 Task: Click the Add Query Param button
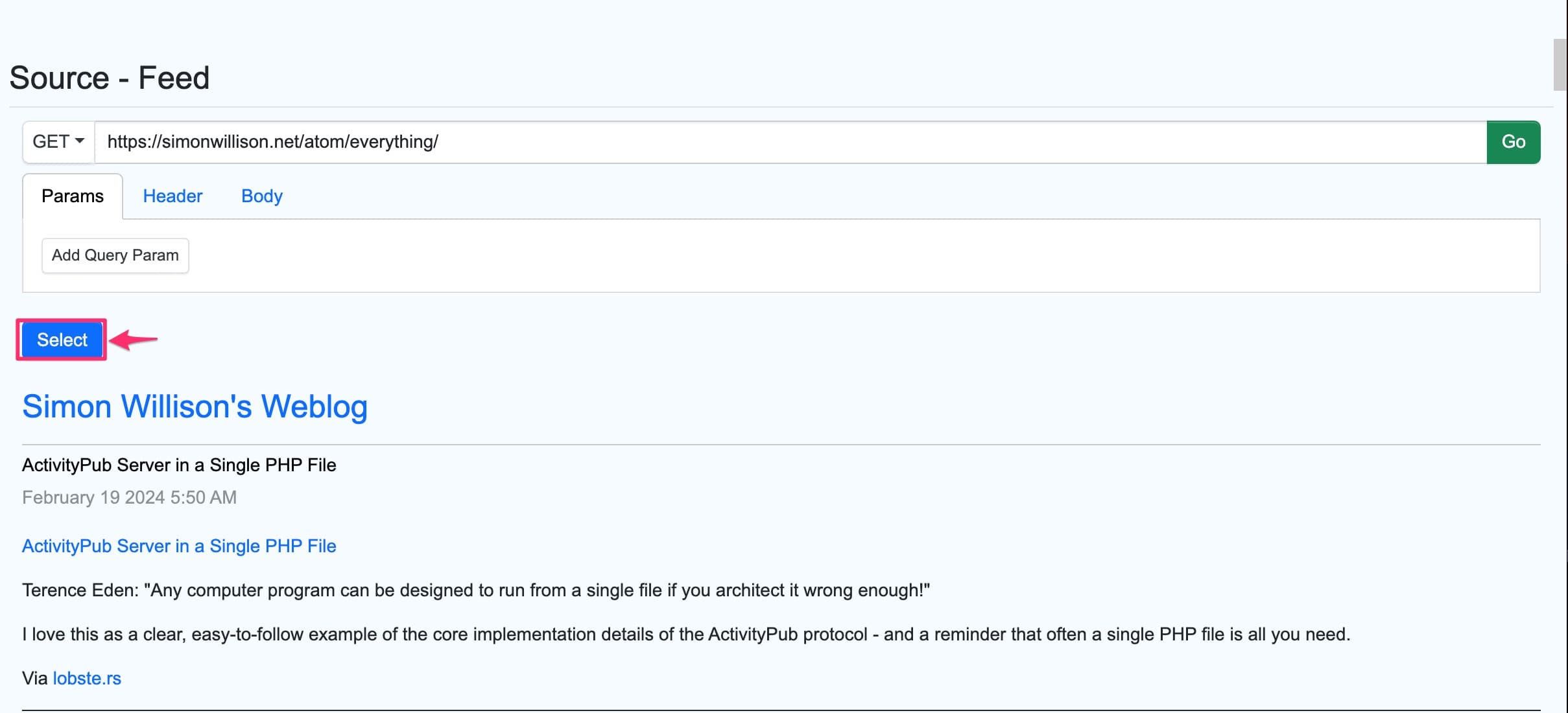tap(115, 255)
